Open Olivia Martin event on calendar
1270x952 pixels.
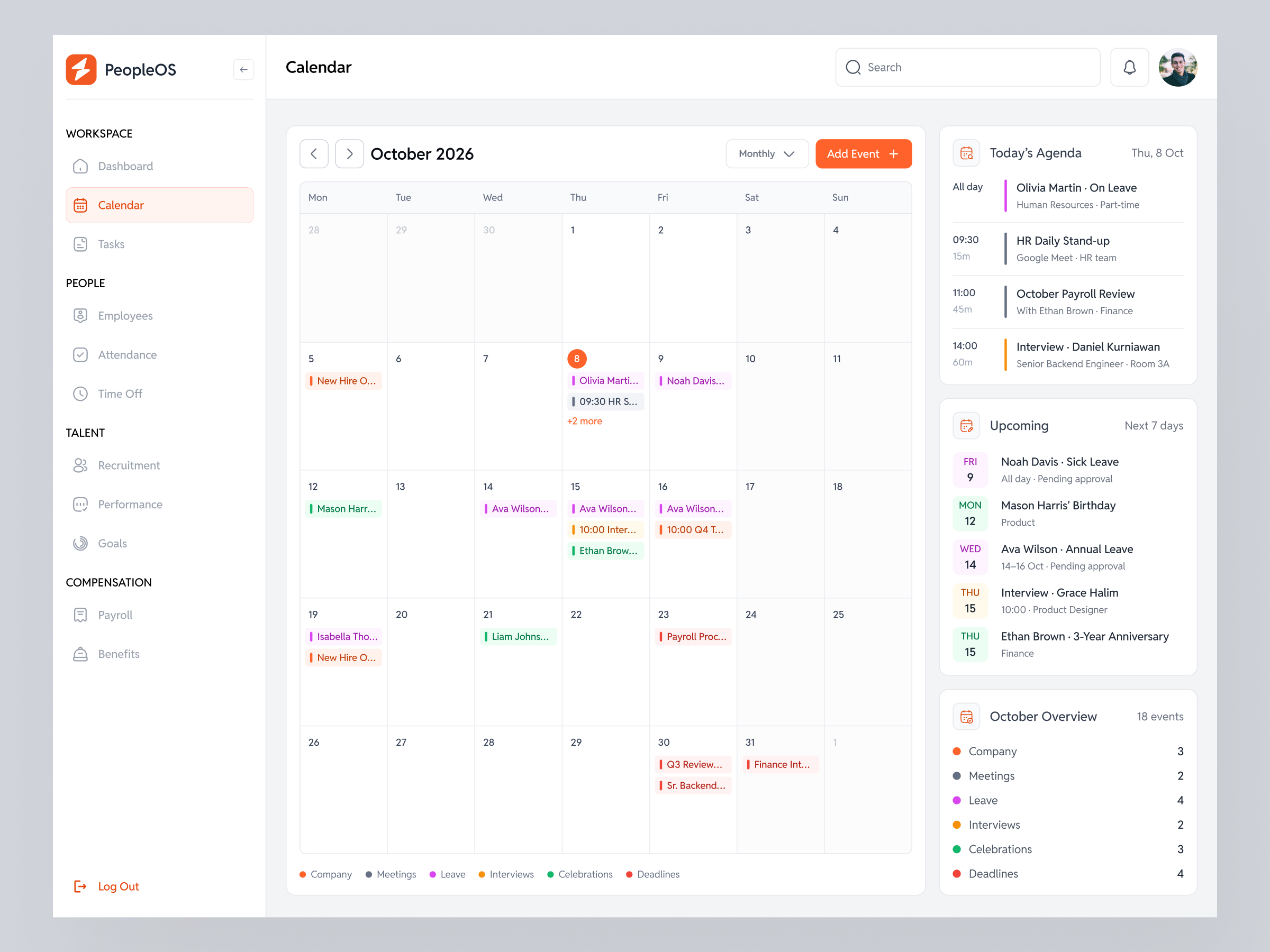tap(606, 380)
